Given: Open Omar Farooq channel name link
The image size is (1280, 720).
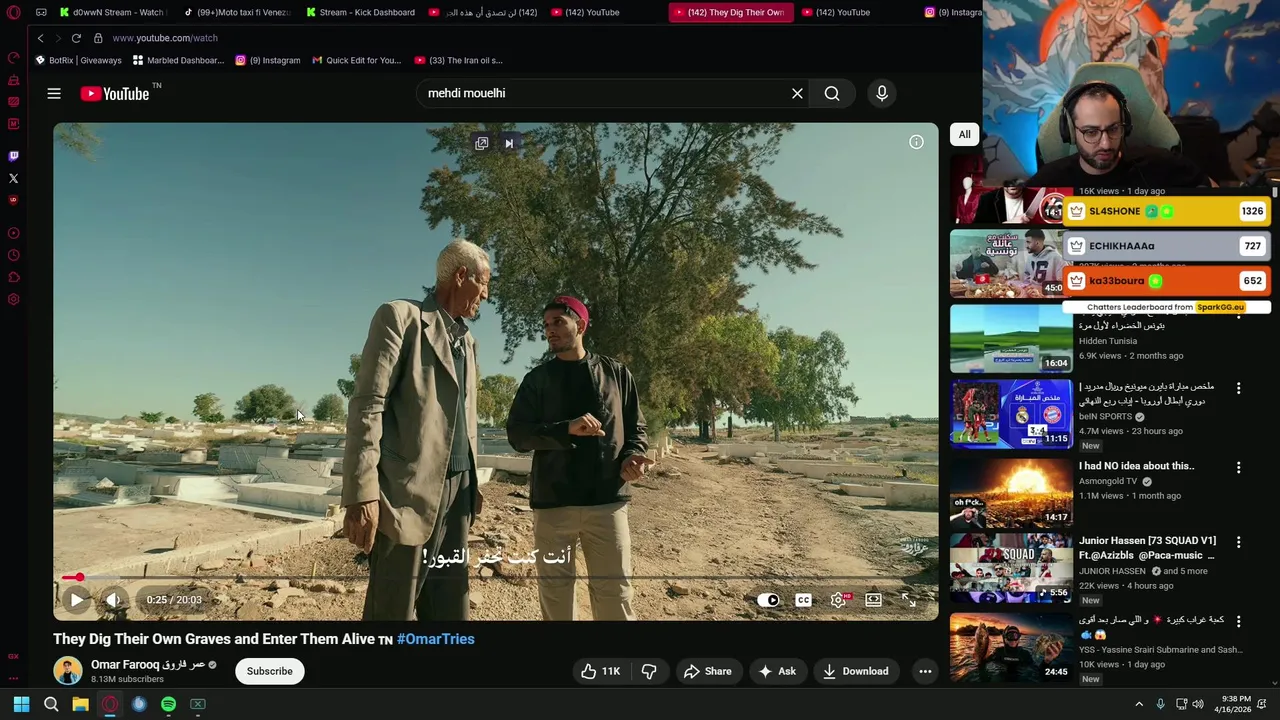Looking at the screenshot, I should (148, 665).
